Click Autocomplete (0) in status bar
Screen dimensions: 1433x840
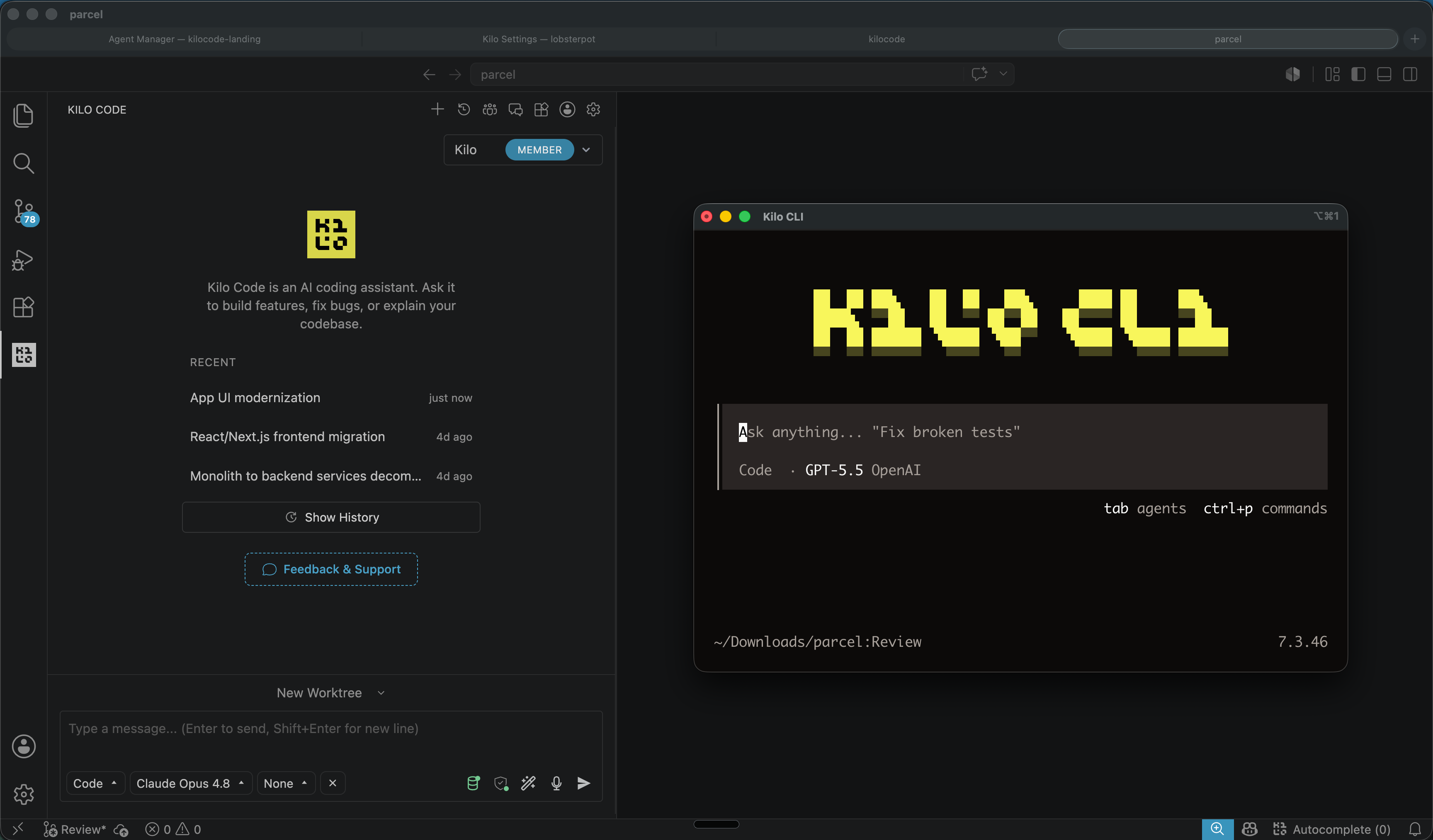click(1332, 829)
